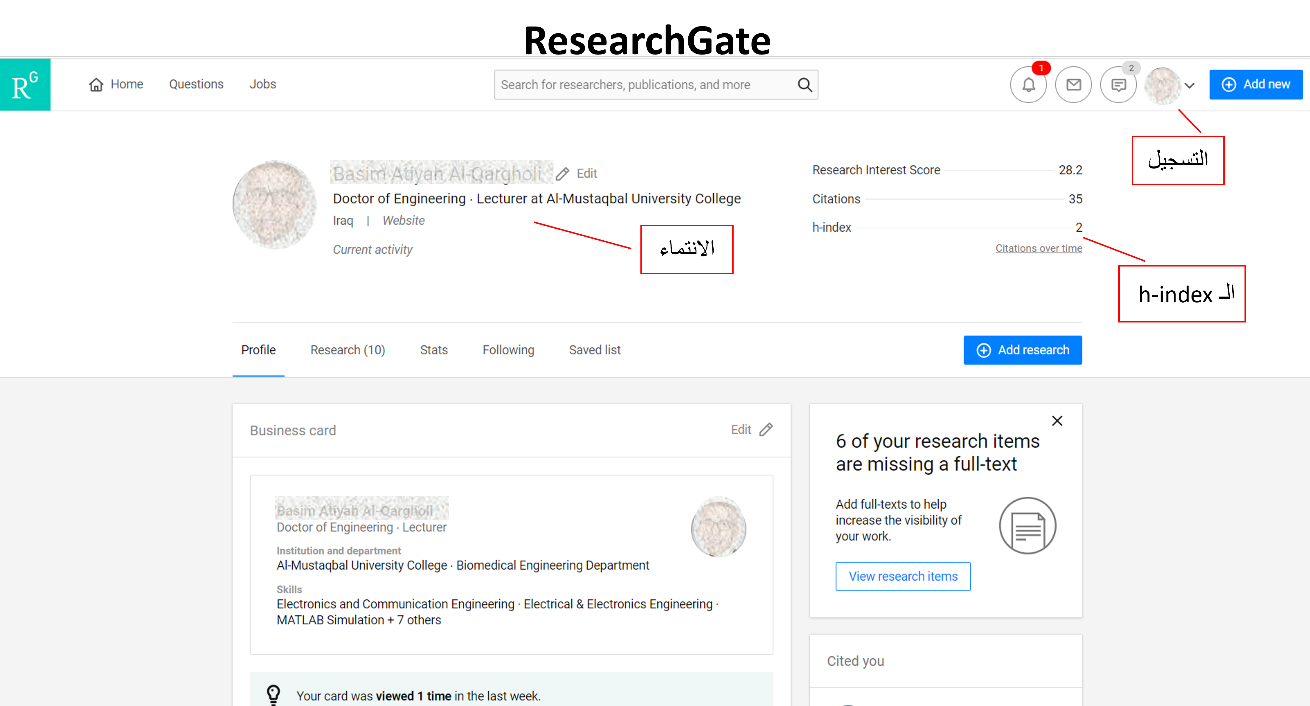Click the ResearchGate logo icon
This screenshot has width=1310, height=706.
point(25,85)
